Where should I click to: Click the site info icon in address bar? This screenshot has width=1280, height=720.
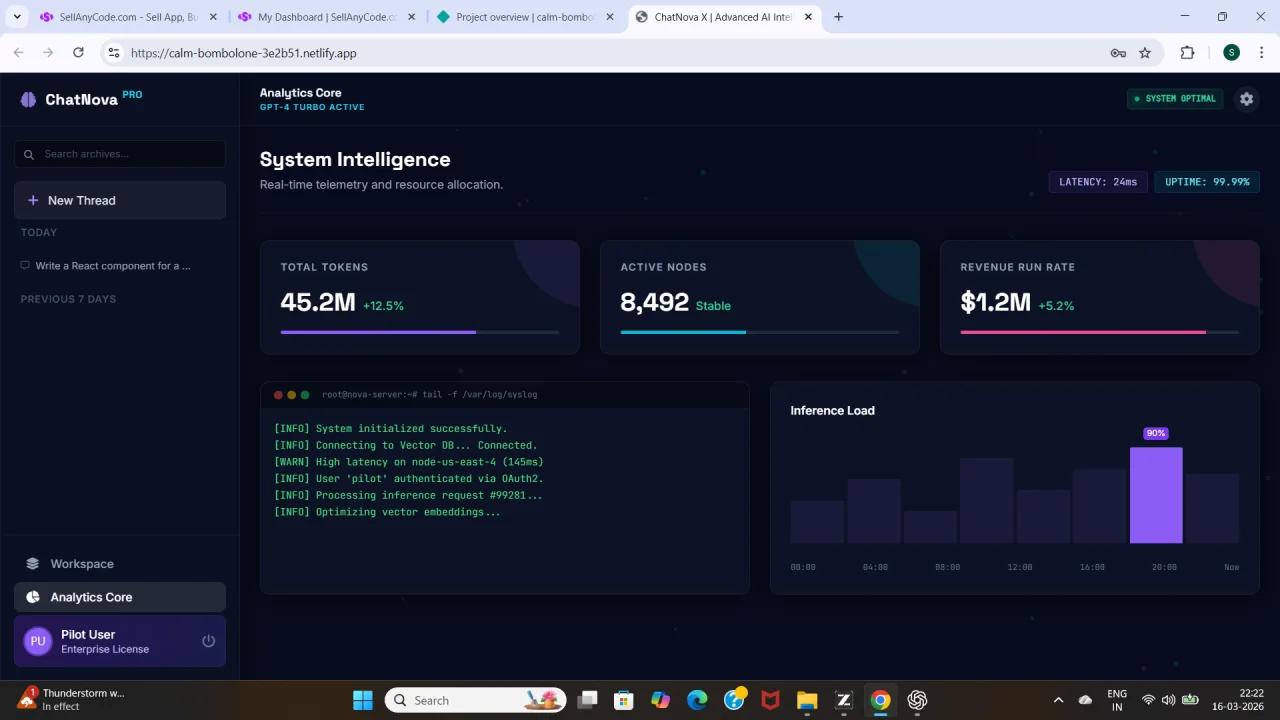coord(113,53)
